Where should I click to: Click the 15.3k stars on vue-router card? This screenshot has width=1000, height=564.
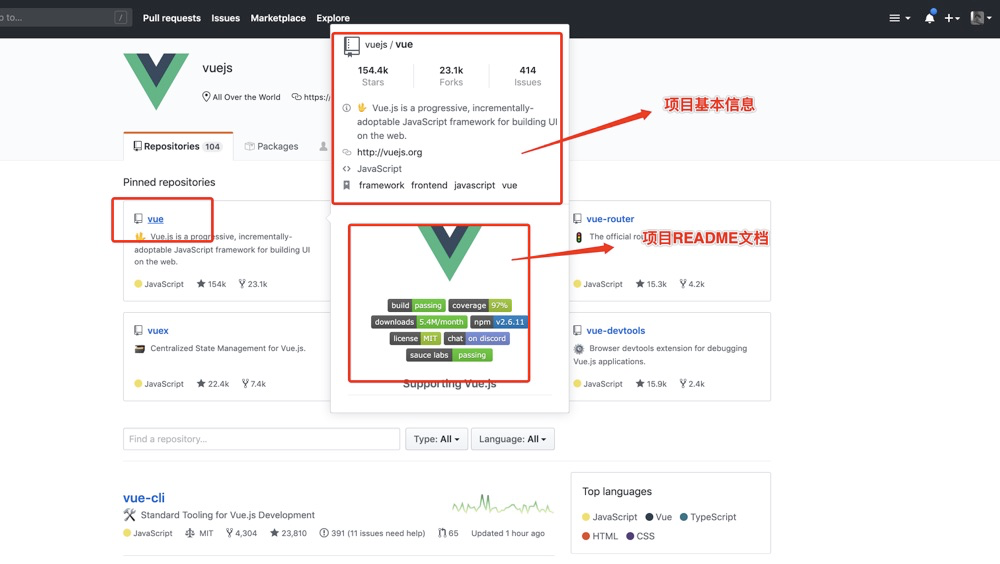(x=651, y=284)
